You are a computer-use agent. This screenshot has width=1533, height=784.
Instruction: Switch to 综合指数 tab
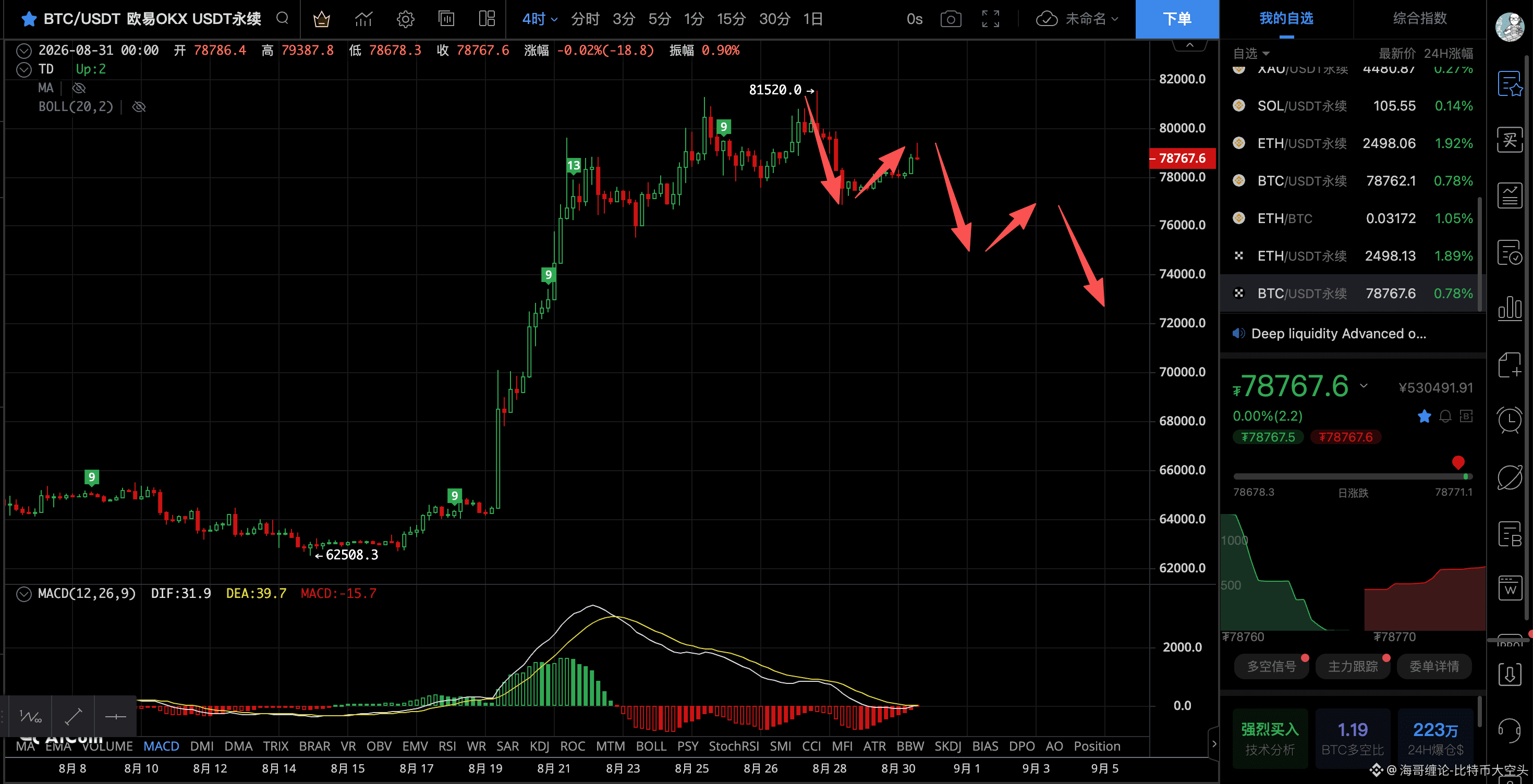pyautogui.click(x=1420, y=19)
